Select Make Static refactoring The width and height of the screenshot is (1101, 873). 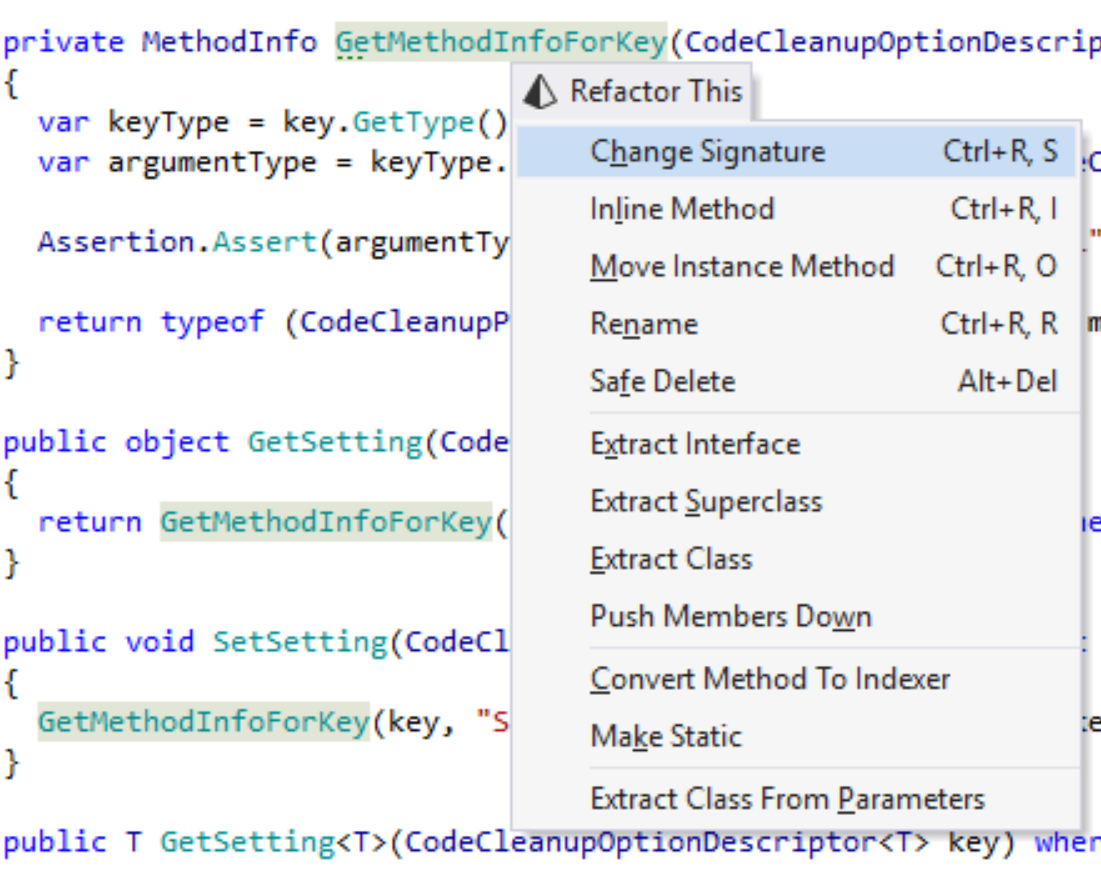tap(666, 737)
